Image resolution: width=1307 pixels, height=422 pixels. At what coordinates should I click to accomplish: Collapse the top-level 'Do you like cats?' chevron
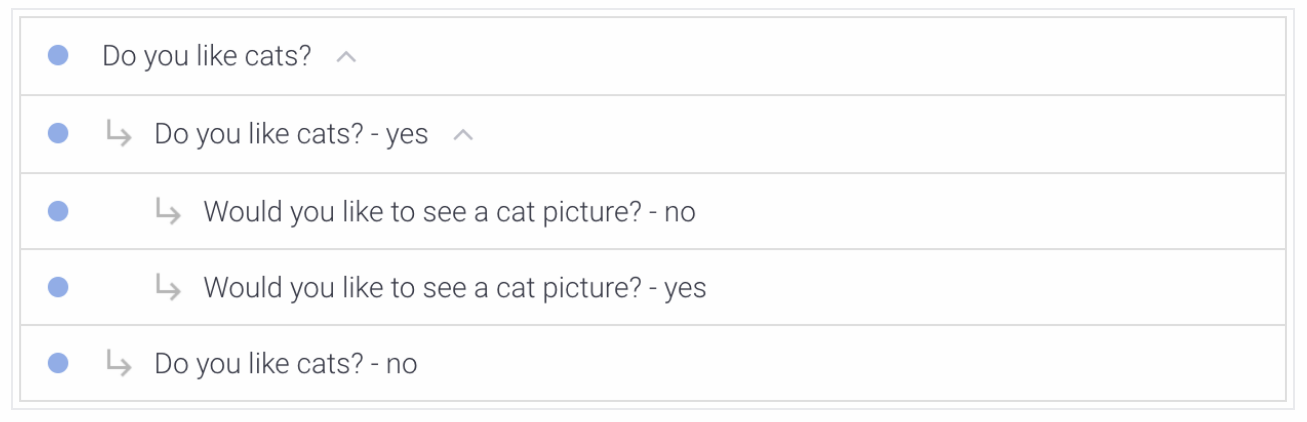point(346,57)
